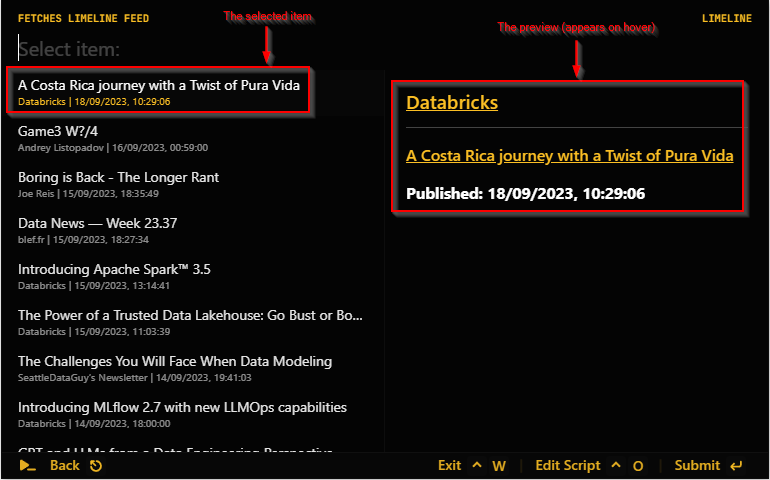
Task: Click the Back undo arrow icon
Action: (96, 466)
